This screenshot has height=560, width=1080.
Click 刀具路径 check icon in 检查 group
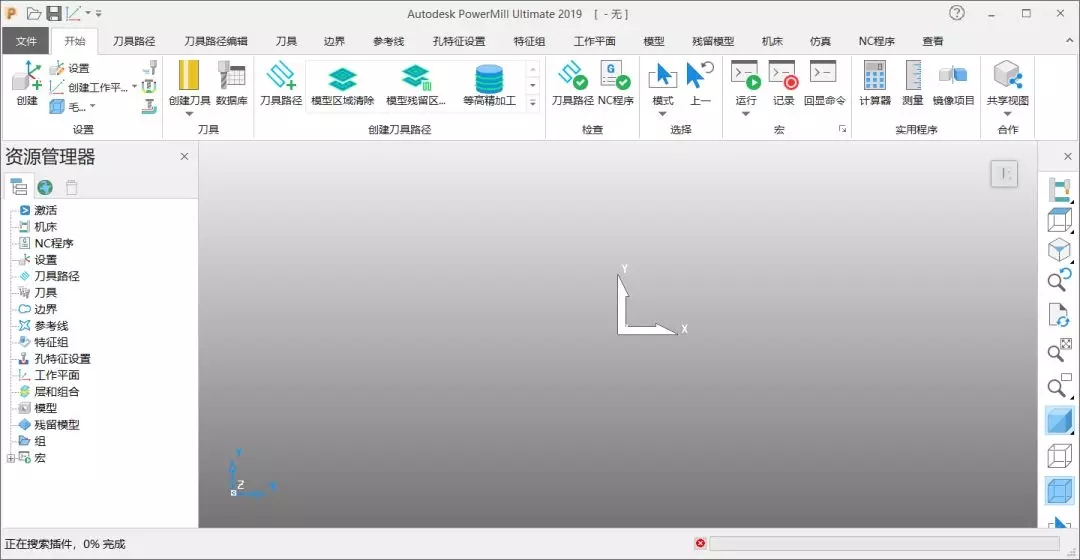(572, 75)
